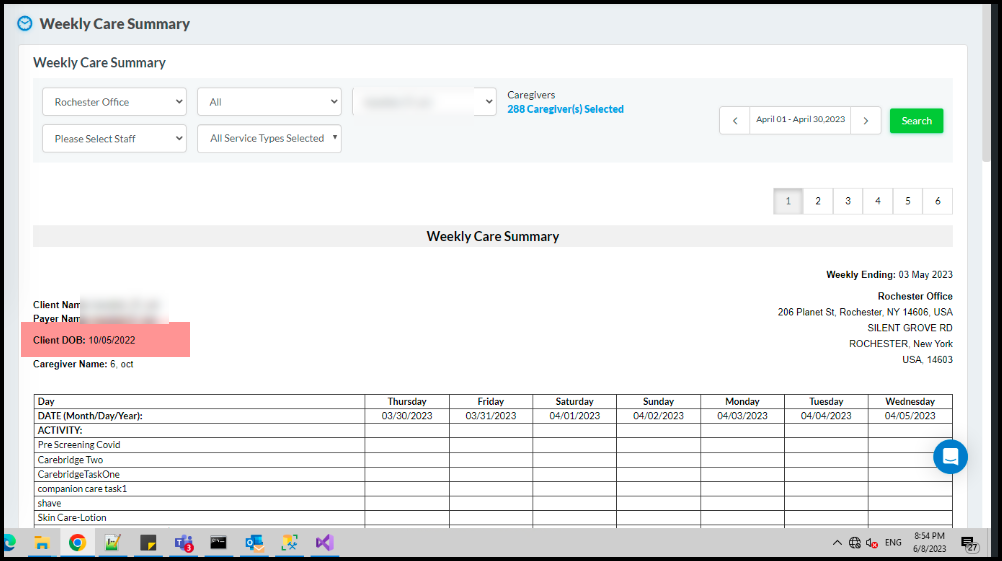Image resolution: width=1002 pixels, height=561 pixels.
Task: Expand the All Service Types Selected dropdown
Action: (x=269, y=139)
